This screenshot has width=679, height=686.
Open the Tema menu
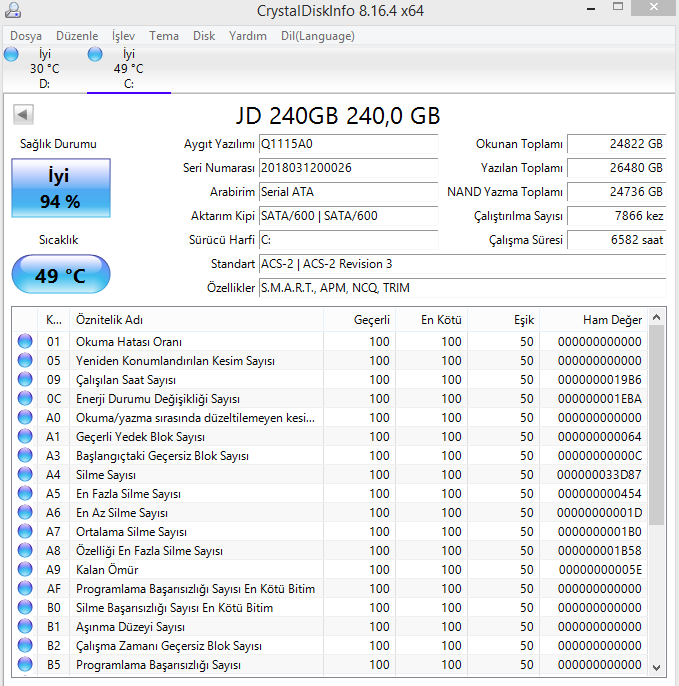click(x=164, y=36)
